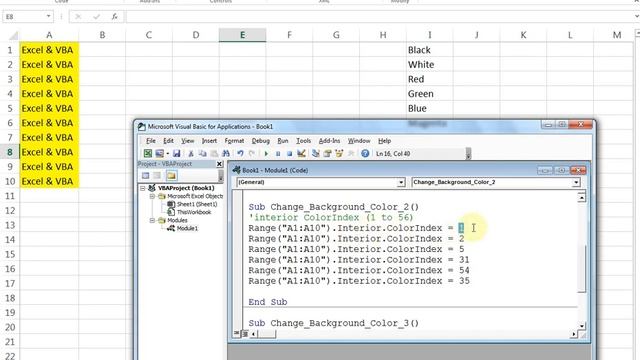Click the Paste icon in VBA toolbar

tap(214, 153)
